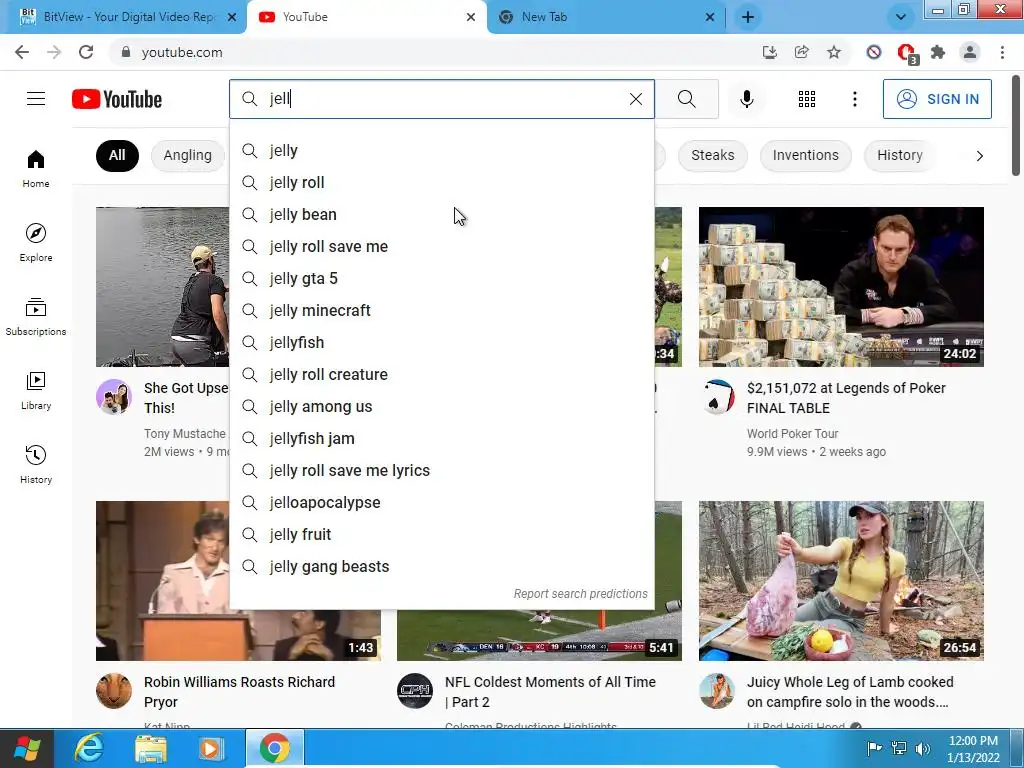Open a new browser tab with plus
The width and height of the screenshot is (1024, 768).
click(748, 17)
